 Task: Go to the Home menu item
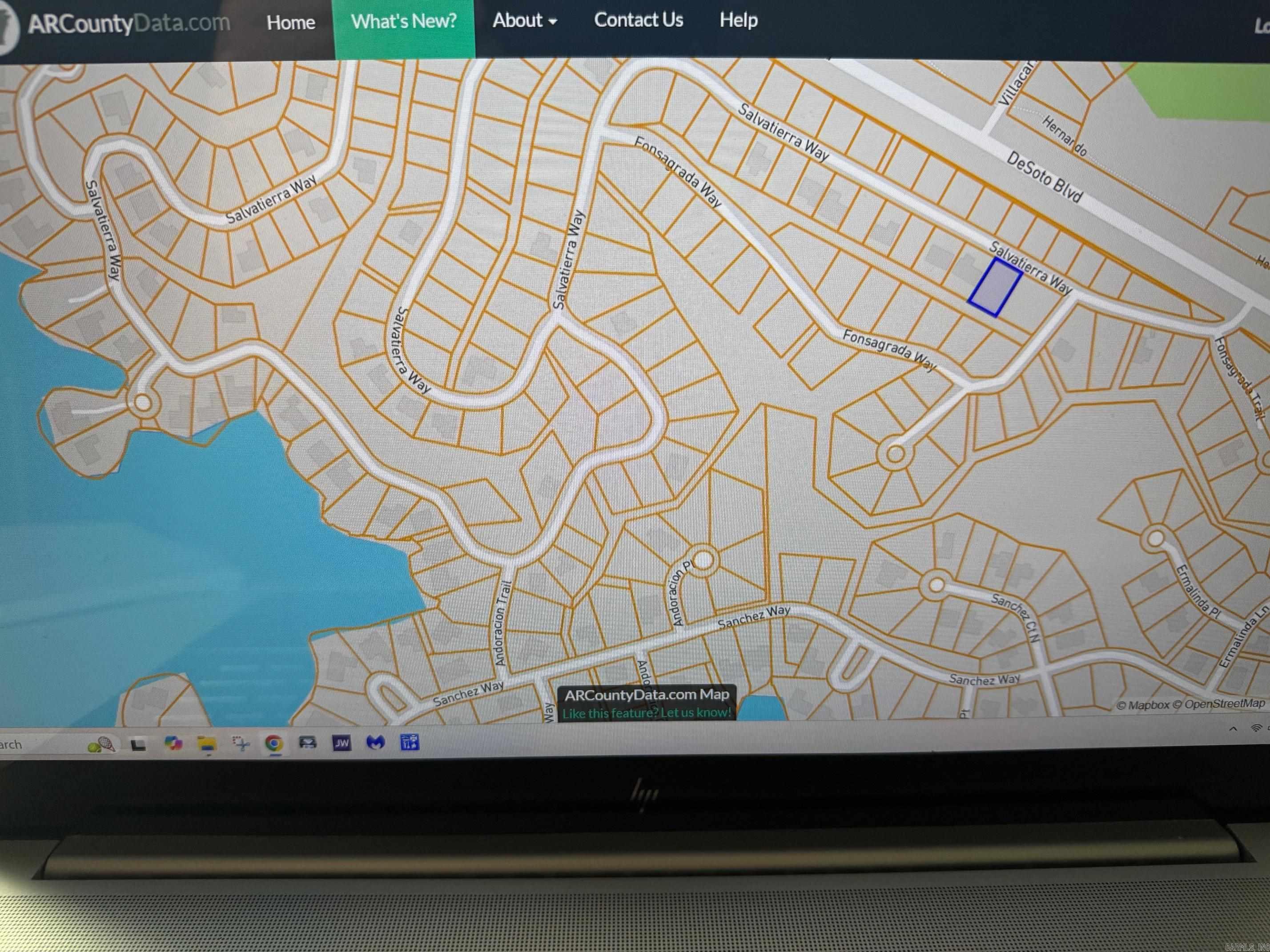pyautogui.click(x=290, y=23)
